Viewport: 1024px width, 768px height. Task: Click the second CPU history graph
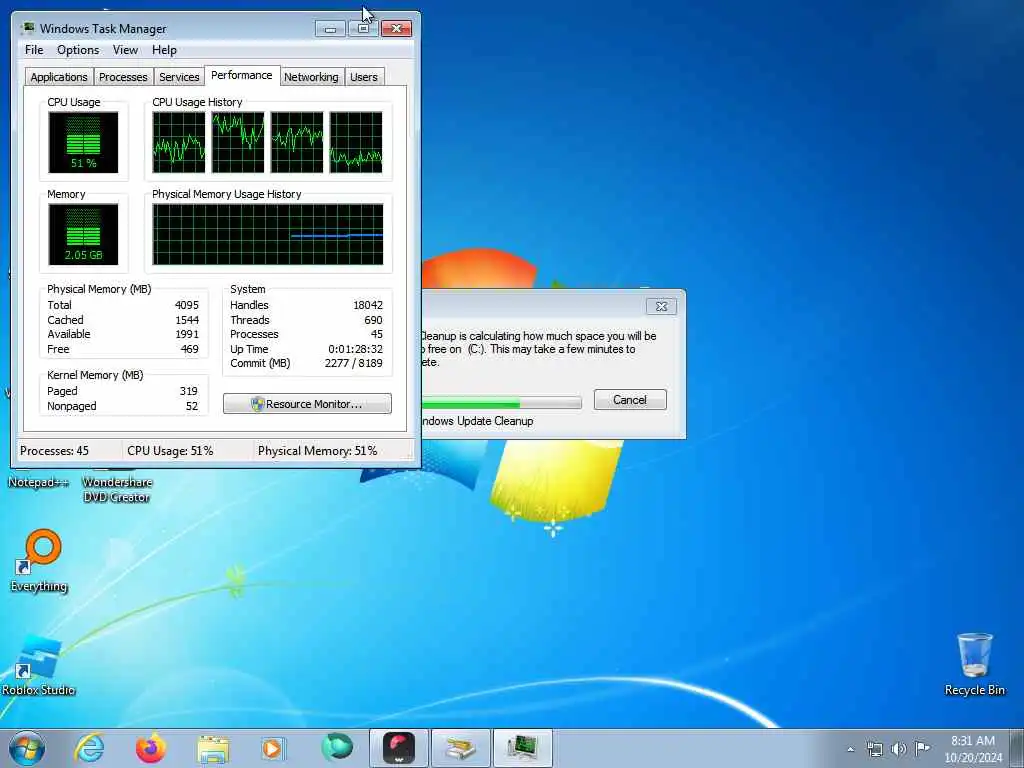point(238,142)
